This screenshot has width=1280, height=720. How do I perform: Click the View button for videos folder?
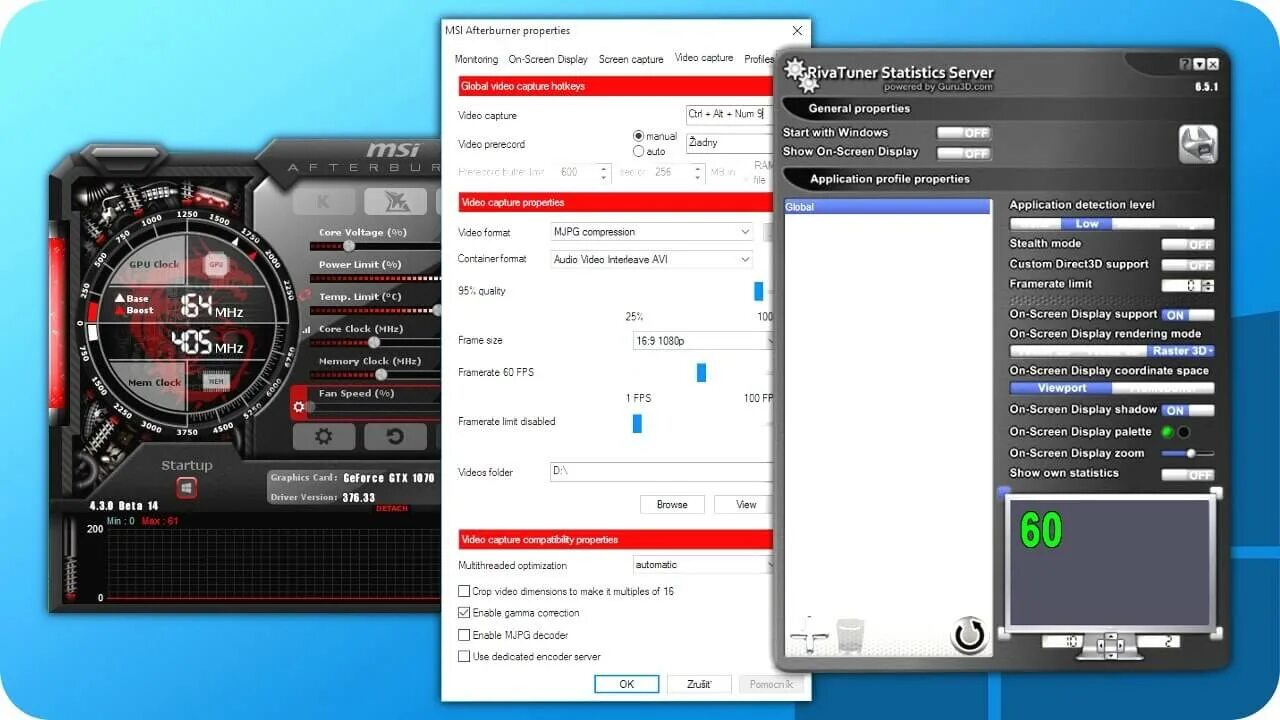point(746,504)
